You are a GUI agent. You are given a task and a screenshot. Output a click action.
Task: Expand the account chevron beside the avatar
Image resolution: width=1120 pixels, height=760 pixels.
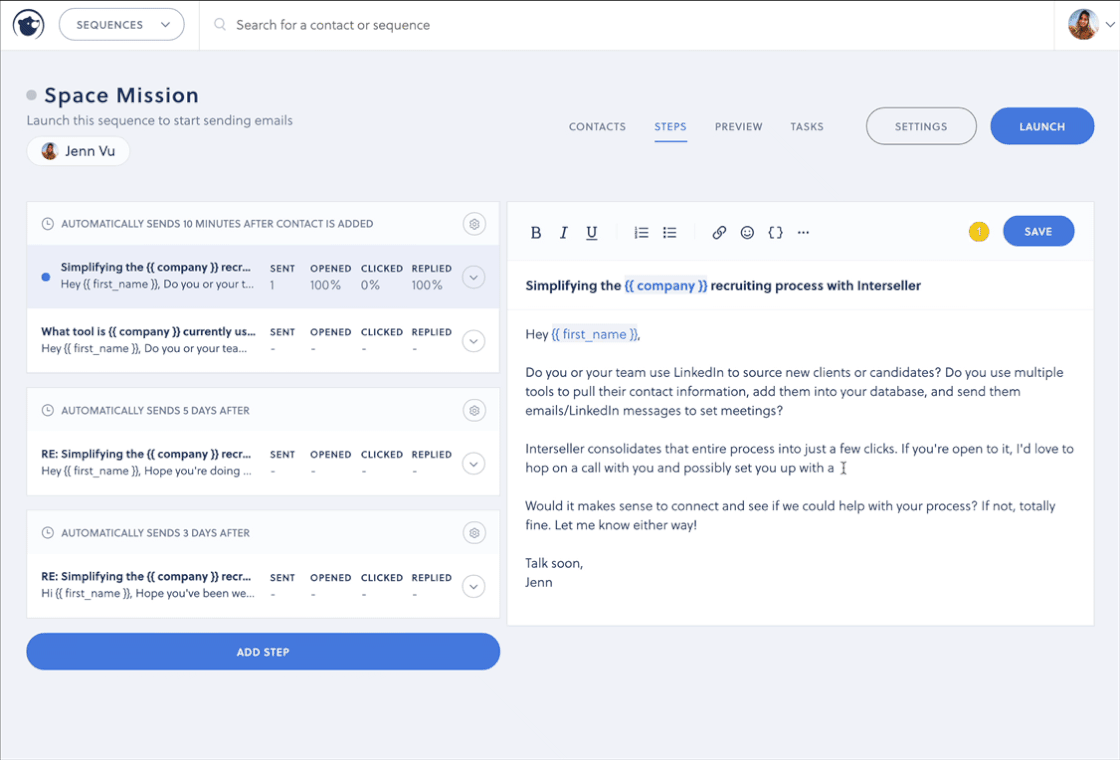point(1110,24)
